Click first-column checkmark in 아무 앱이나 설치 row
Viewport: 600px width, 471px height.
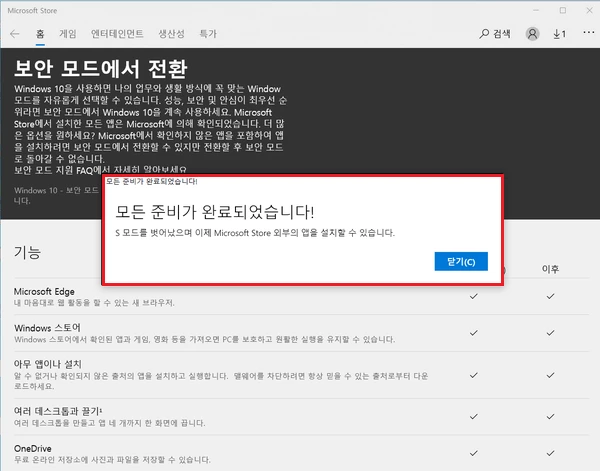click(x=474, y=375)
